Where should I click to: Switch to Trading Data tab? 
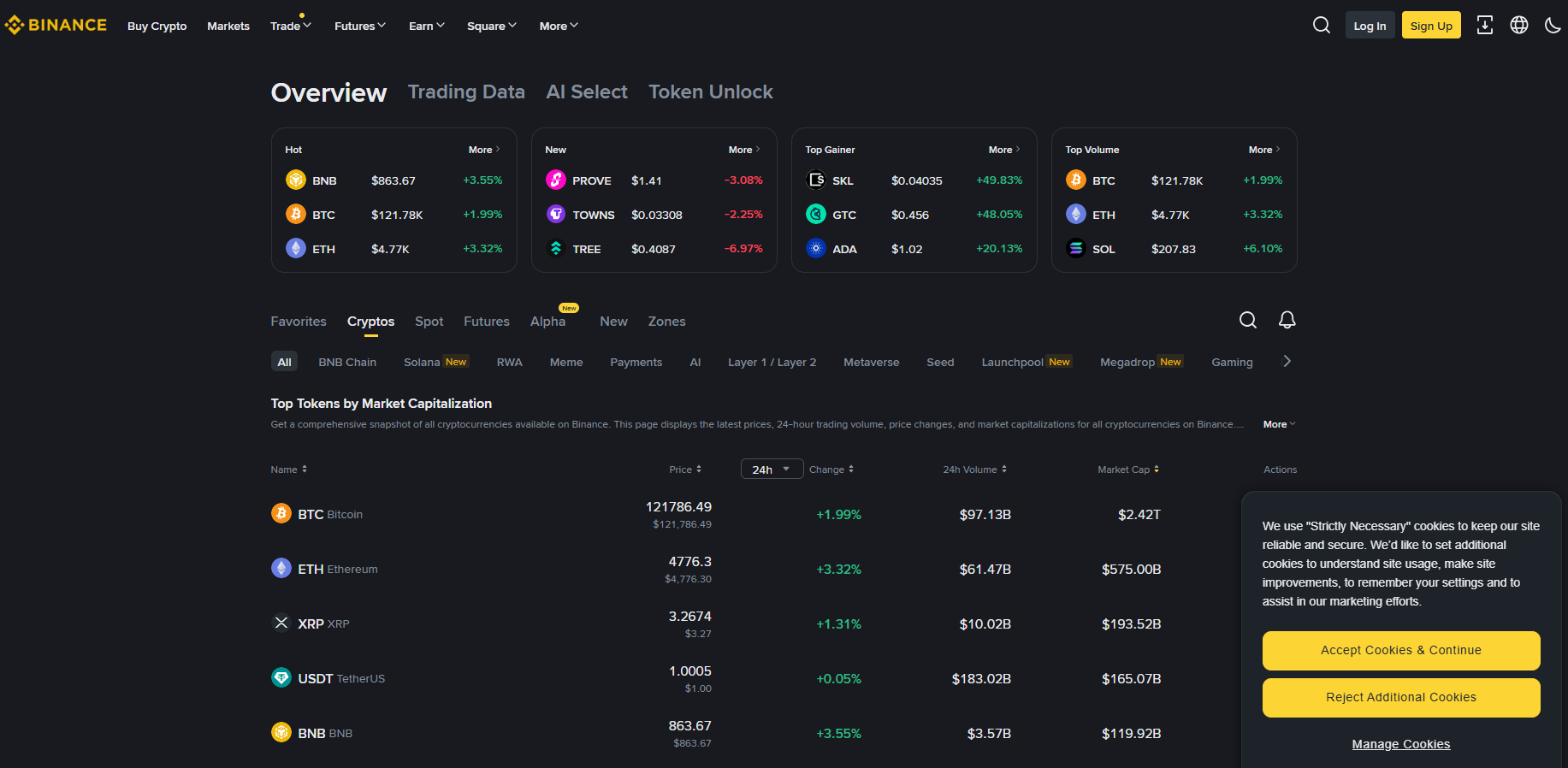click(466, 92)
